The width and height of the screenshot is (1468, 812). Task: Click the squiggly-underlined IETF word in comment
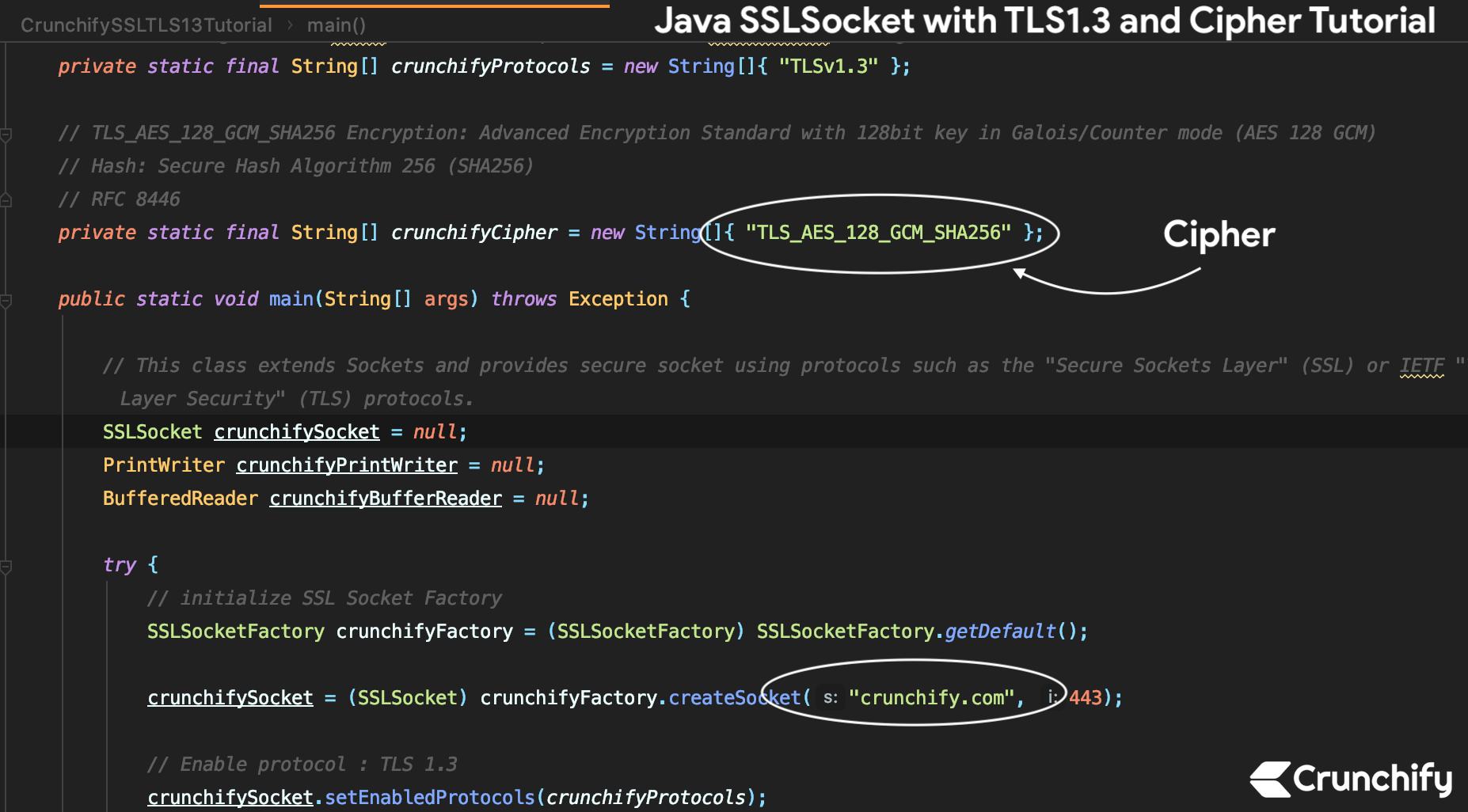[x=1421, y=366]
